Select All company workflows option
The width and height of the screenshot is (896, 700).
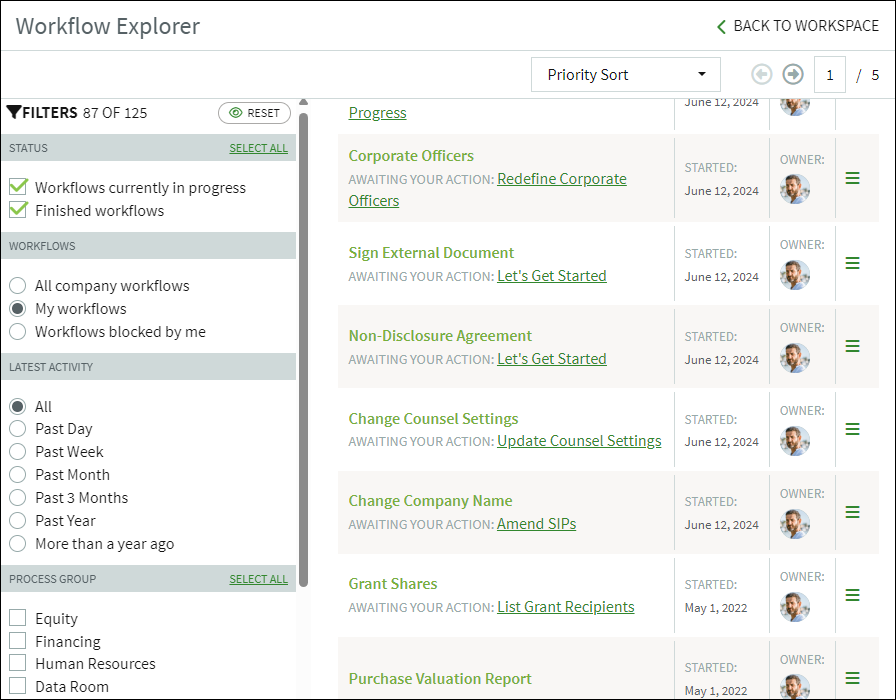18,285
